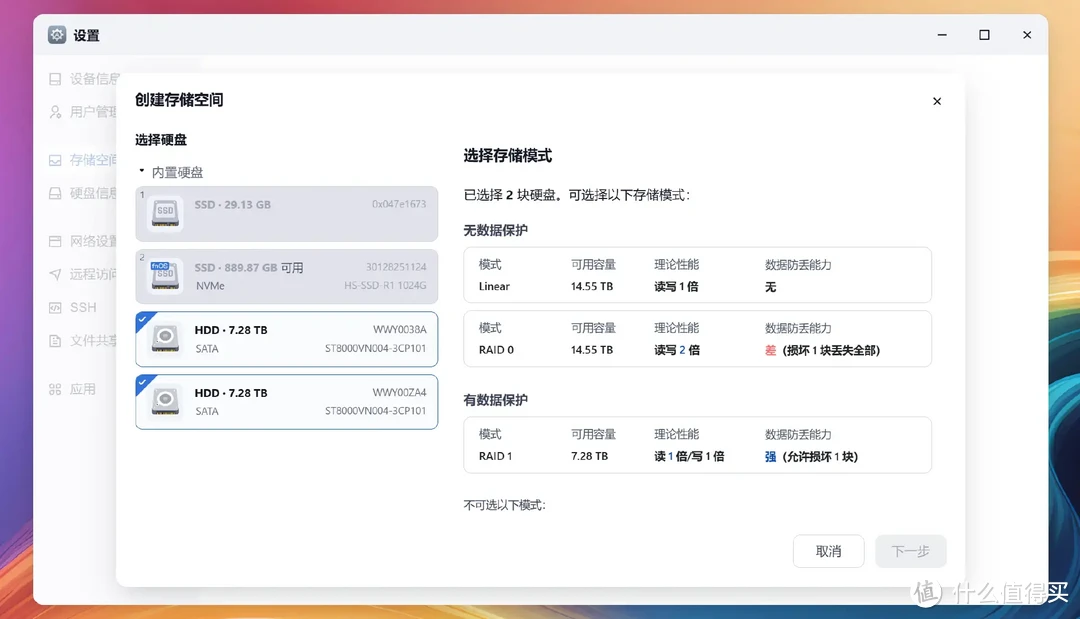
Task: Click the settings gear icon in title bar
Action: tap(57, 35)
